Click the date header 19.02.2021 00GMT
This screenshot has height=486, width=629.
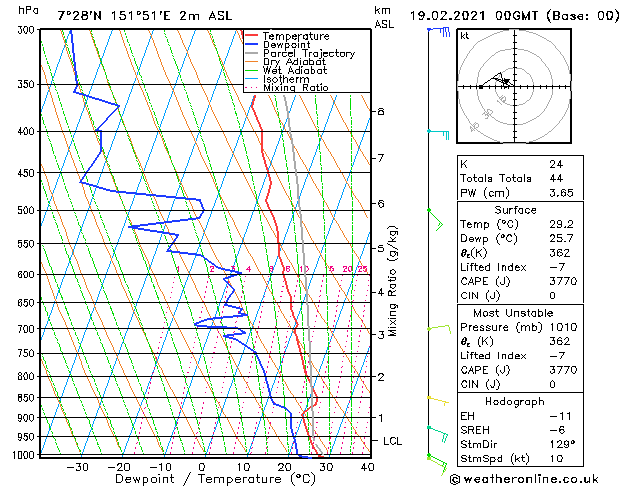tap(474, 16)
